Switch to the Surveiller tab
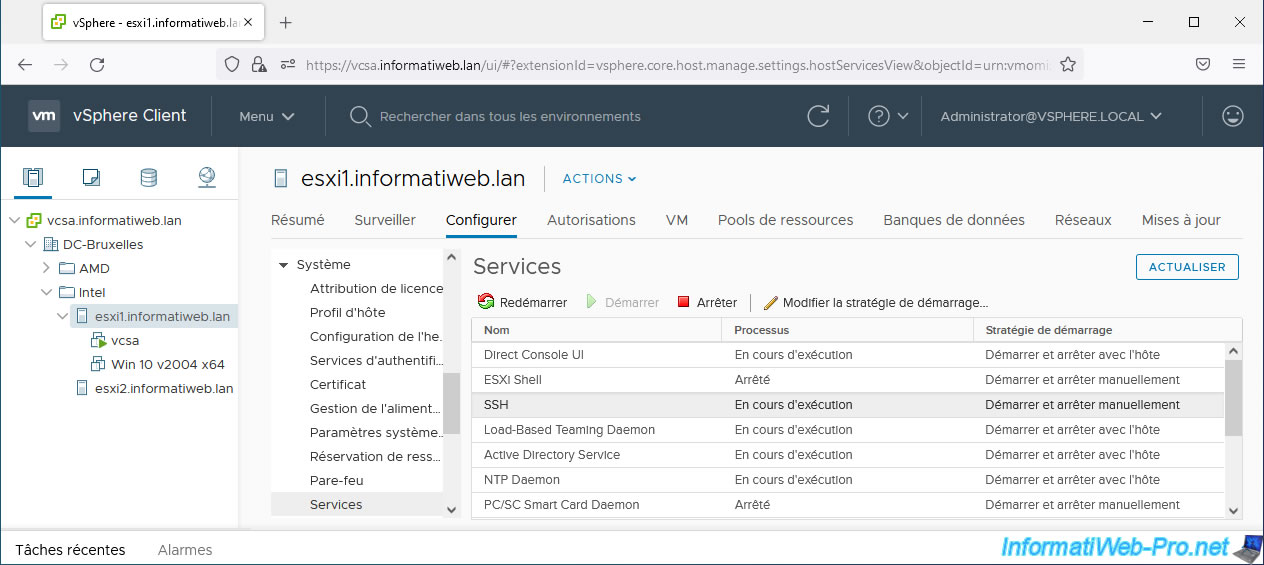The image size is (1264, 565). (x=385, y=220)
